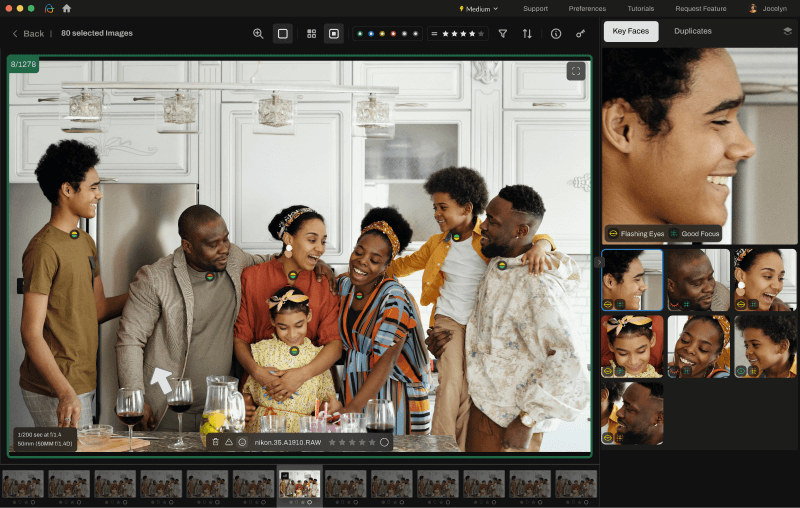Collapse the right panel with arrow handle

pyautogui.click(x=598, y=262)
